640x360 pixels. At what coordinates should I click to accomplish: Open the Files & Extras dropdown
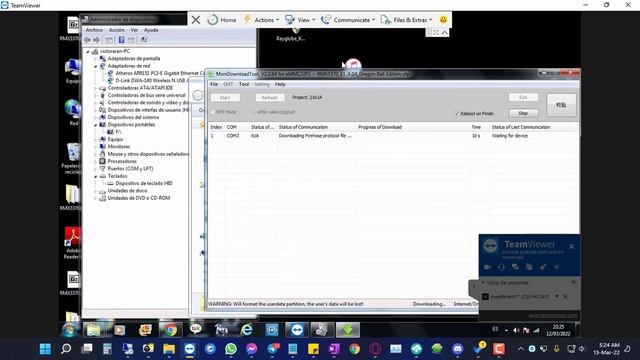pyautogui.click(x=406, y=20)
